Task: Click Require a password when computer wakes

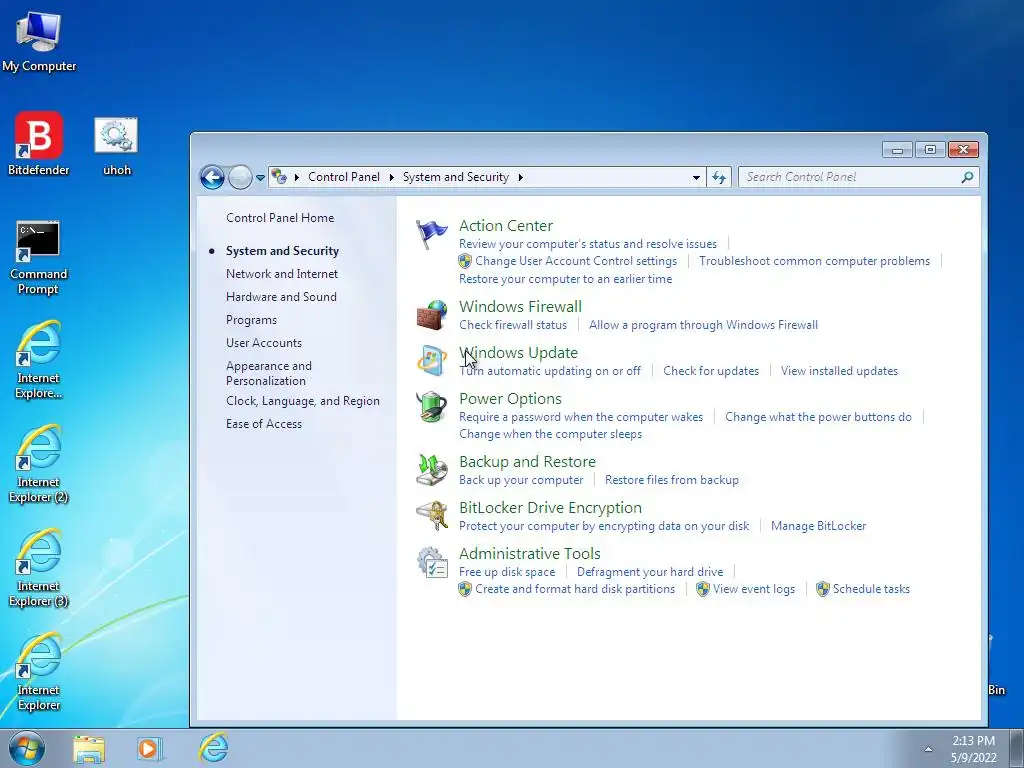Action: click(581, 417)
